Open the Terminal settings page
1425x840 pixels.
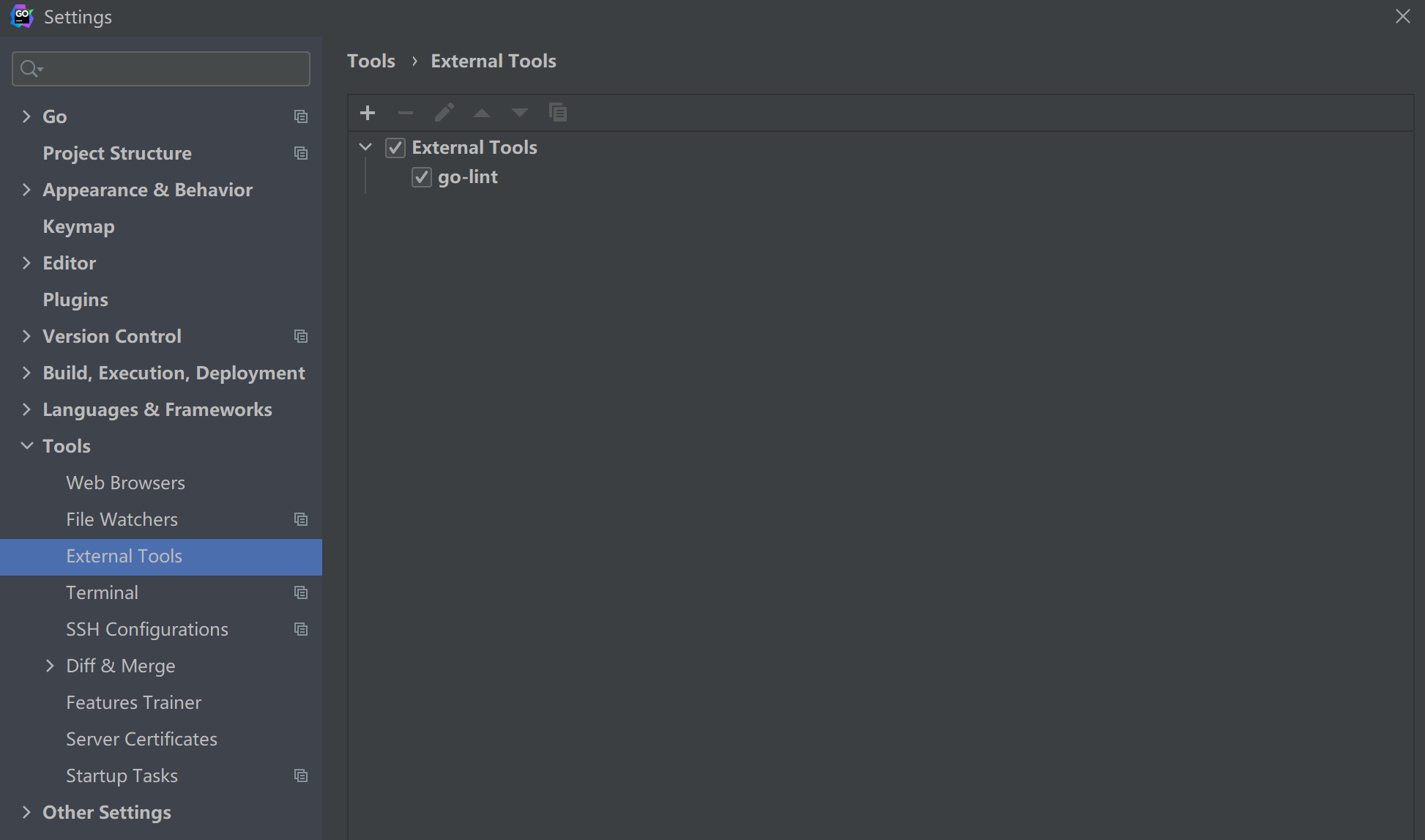click(102, 592)
